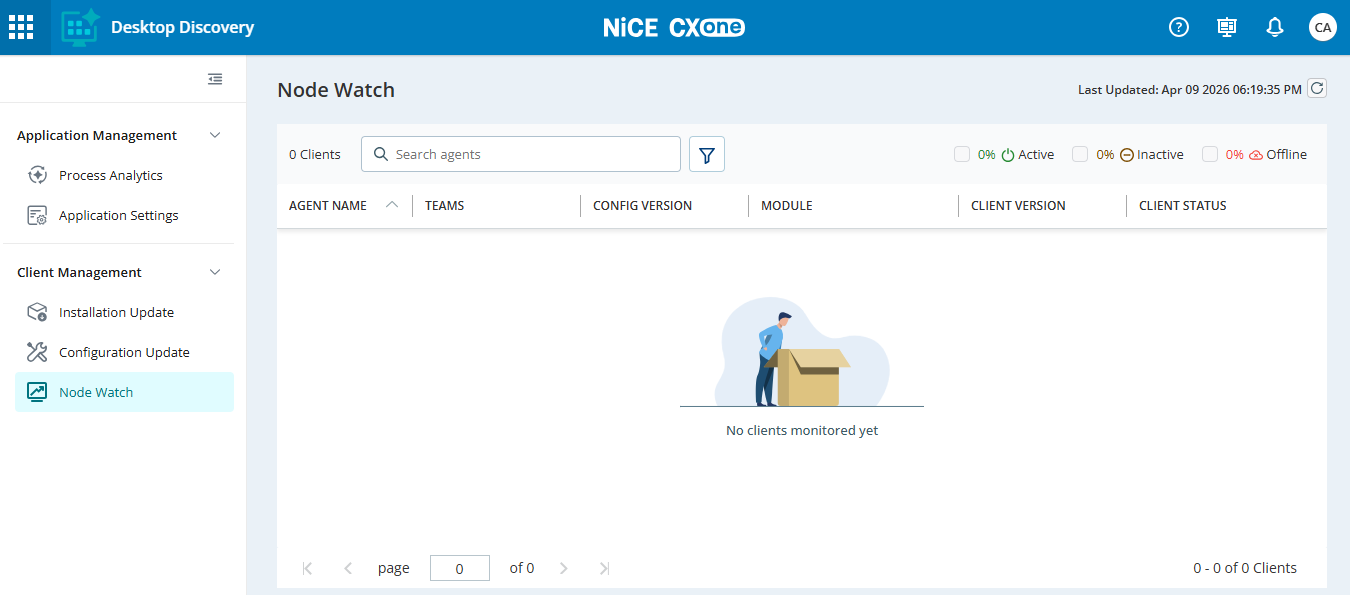The height and width of the screenshot is (595, 1350).
Task: Click the presentation screen icon in header
Action: pos(1227,27)
